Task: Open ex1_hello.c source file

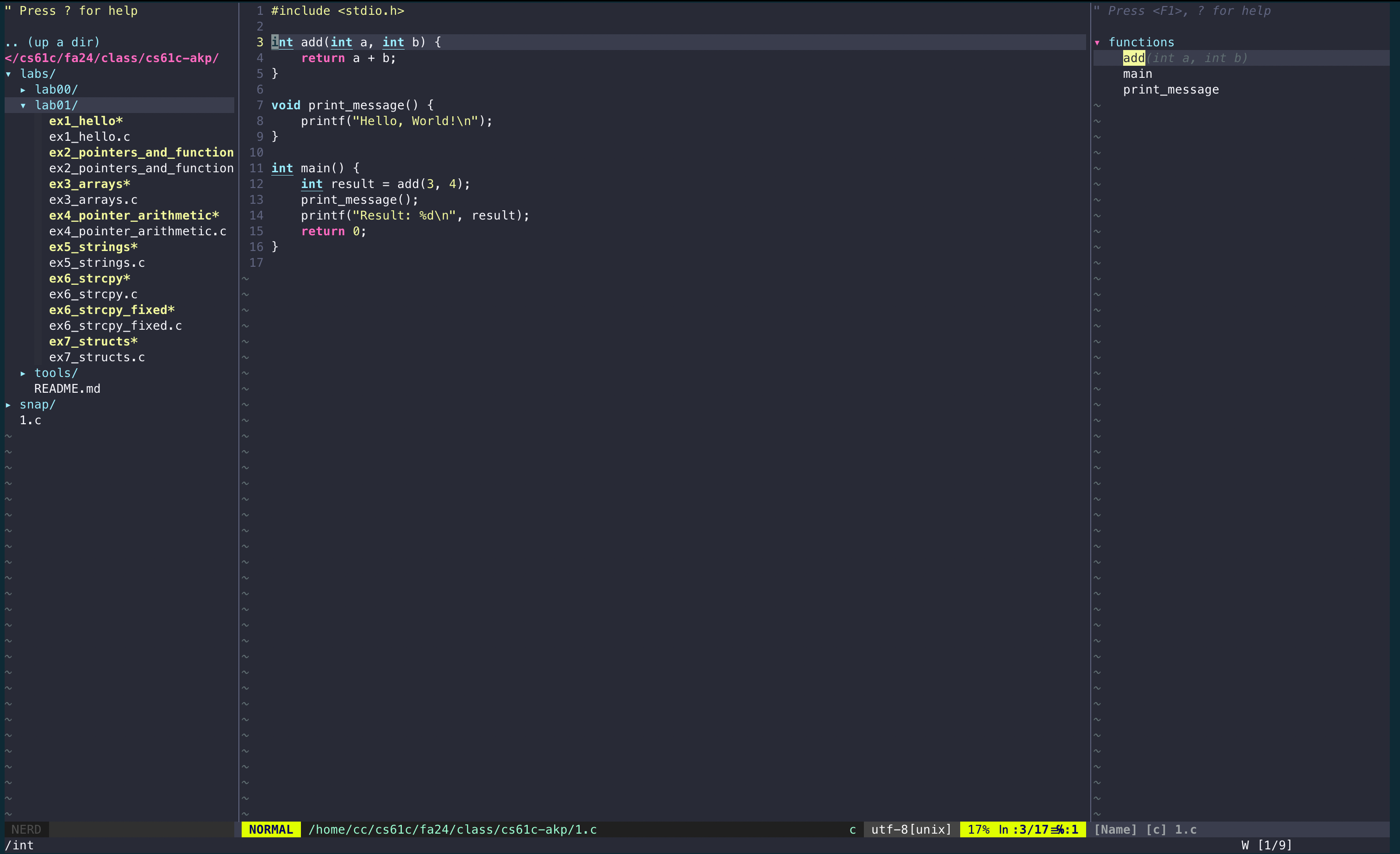Action: [x=90, y=136]
